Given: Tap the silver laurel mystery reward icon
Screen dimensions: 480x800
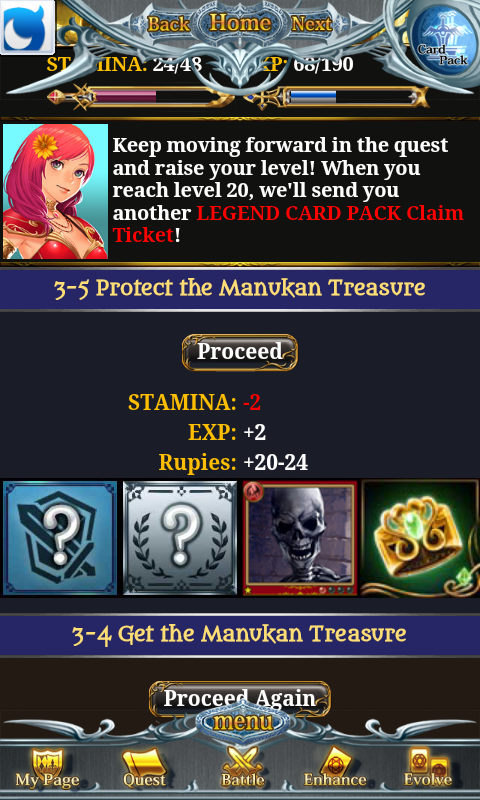Looking at the screenshot, I should click(x=180, y=538).
